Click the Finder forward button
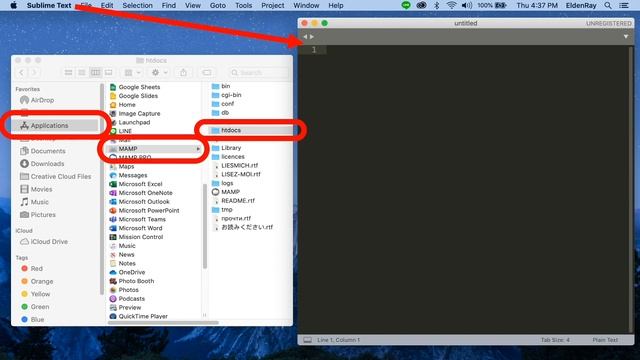This screenshot has height=360, width=640. point(35,73)
